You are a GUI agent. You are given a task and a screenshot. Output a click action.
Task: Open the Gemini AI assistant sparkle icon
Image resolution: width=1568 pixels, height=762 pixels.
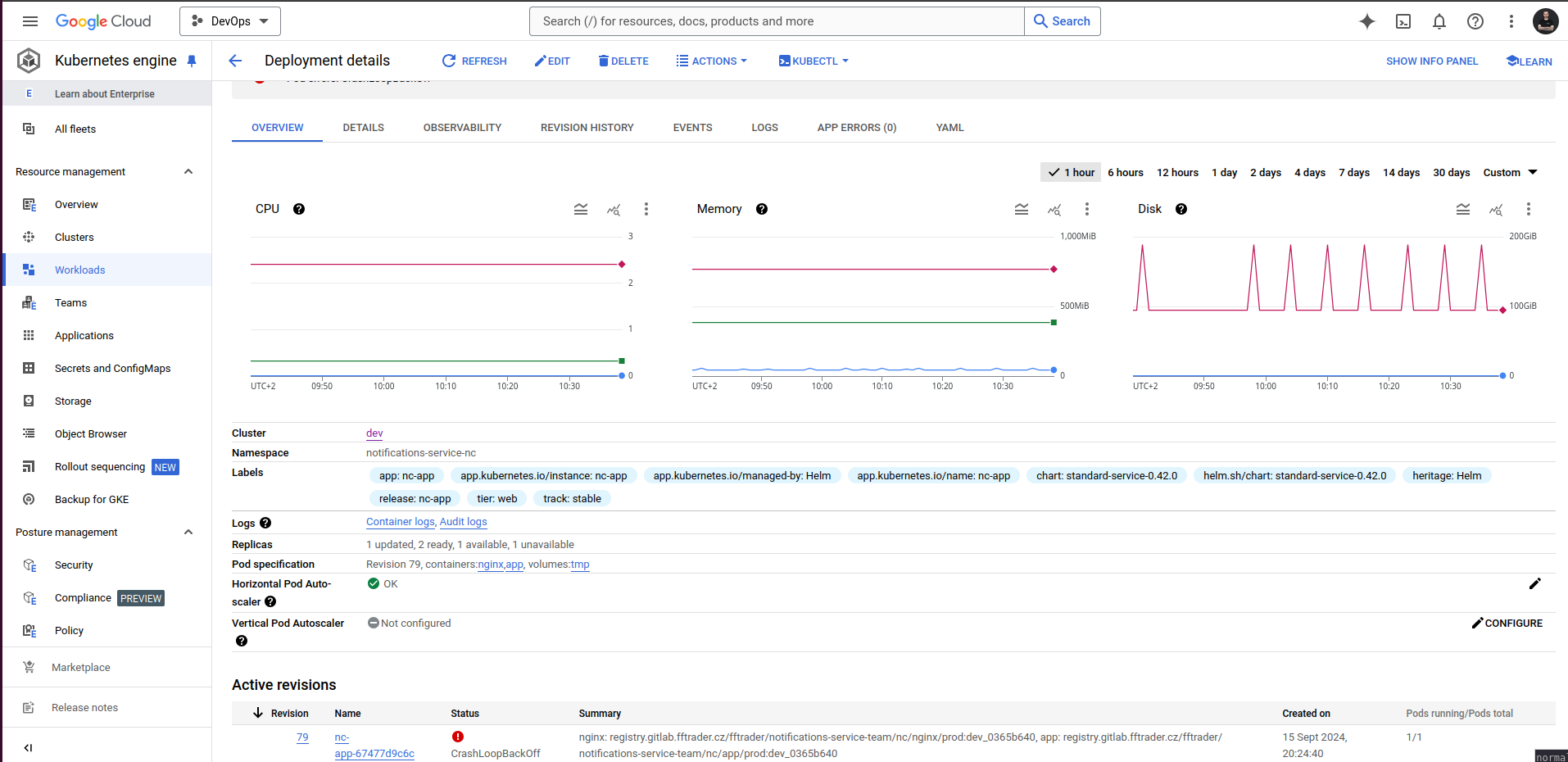click(x=1366, y=21)
